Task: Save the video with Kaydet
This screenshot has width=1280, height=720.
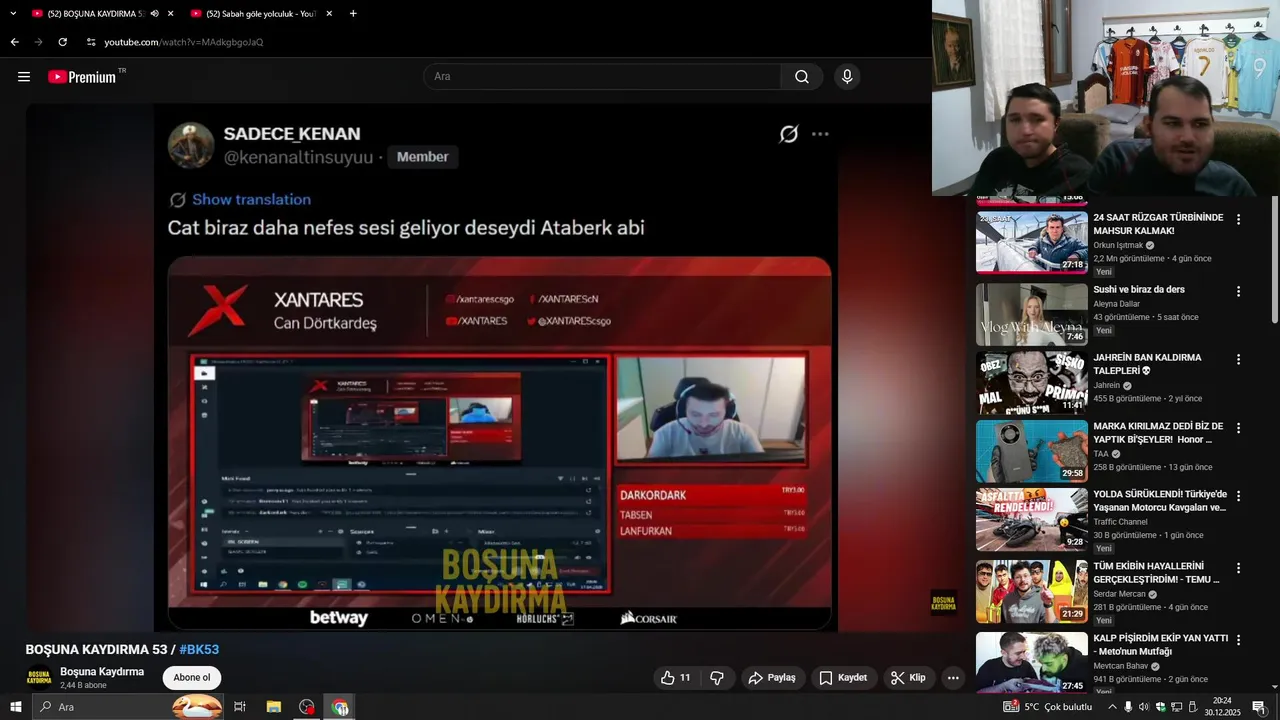Action: [843, 678]
